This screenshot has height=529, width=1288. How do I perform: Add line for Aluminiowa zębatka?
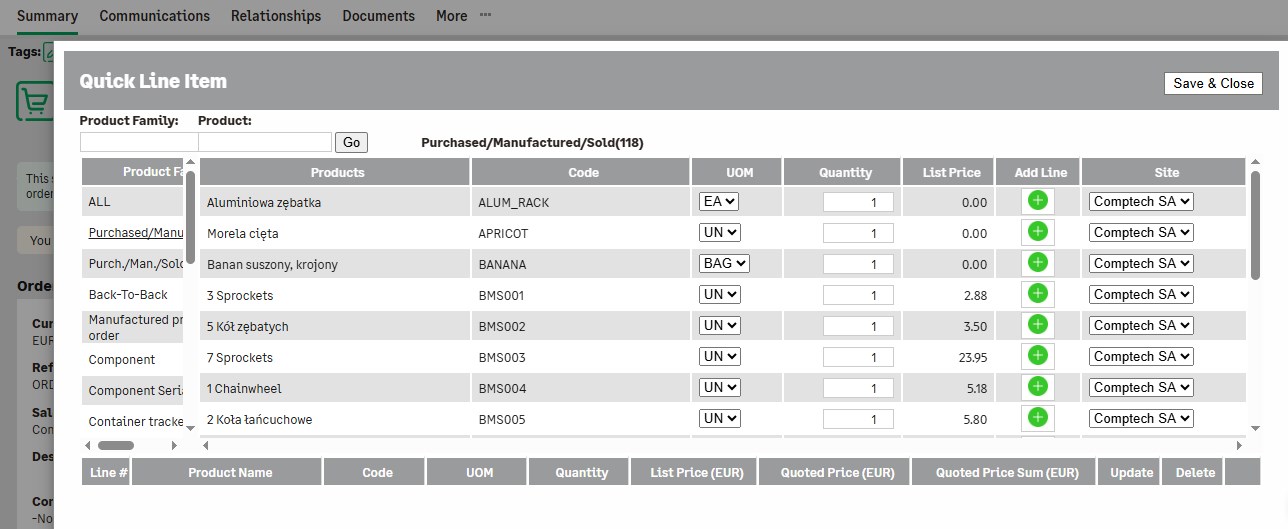1038,201
